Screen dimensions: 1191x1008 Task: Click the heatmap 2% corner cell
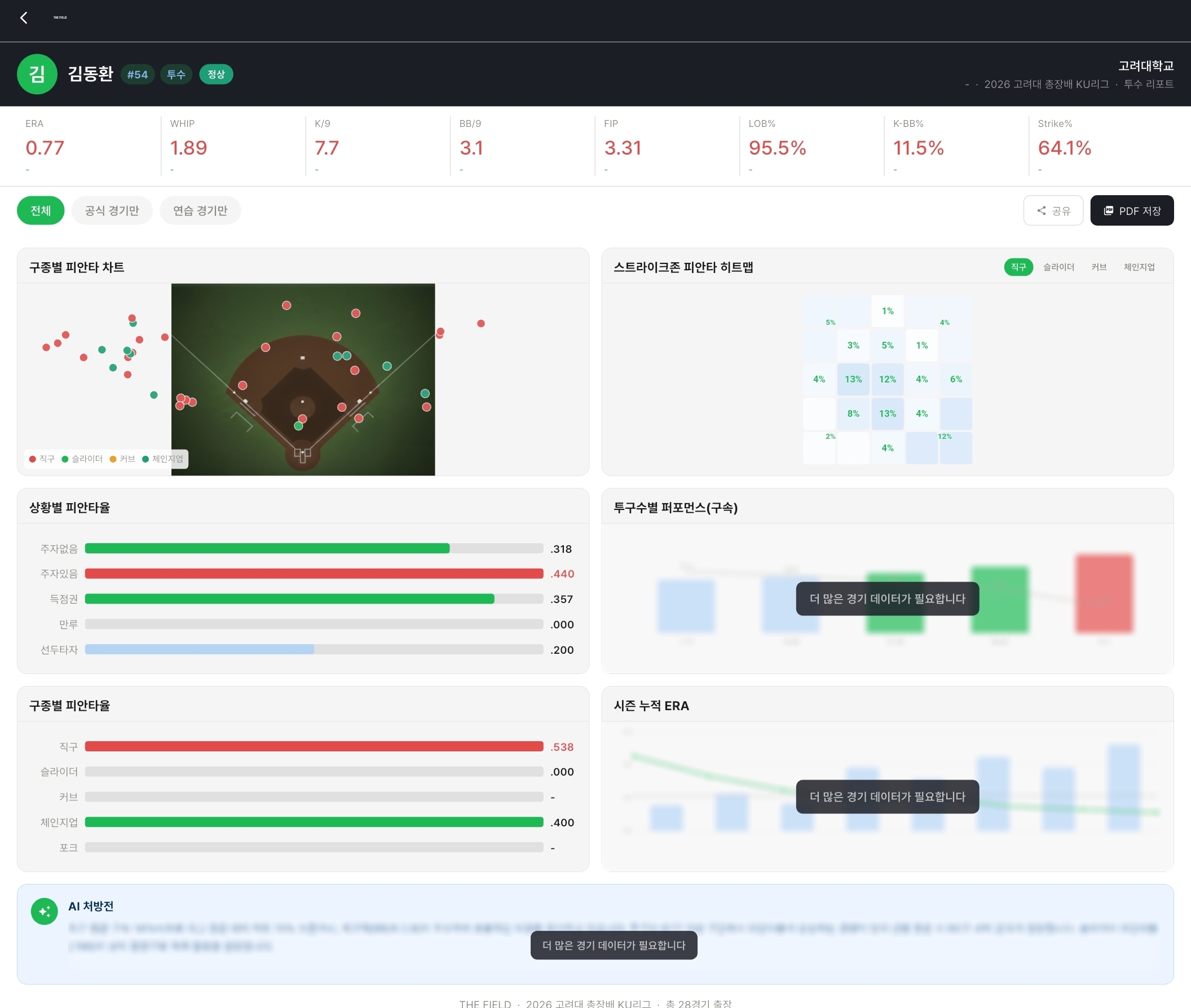819,448
